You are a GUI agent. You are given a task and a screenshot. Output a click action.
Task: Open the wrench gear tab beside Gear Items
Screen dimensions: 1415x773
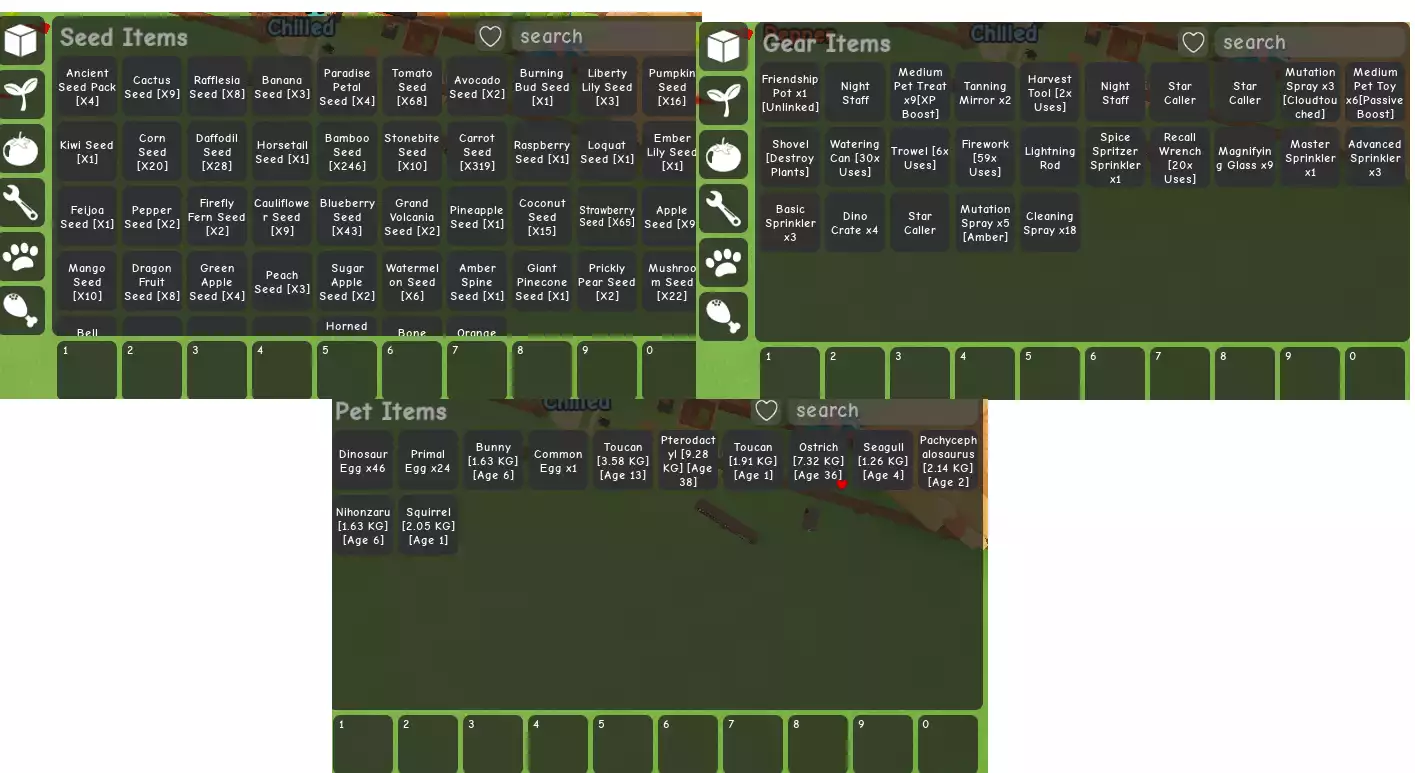(x=723, y=209)
